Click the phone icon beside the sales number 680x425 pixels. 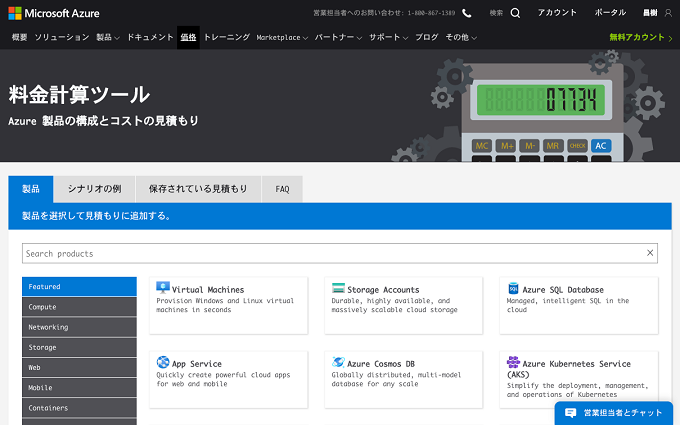[467, 13]
